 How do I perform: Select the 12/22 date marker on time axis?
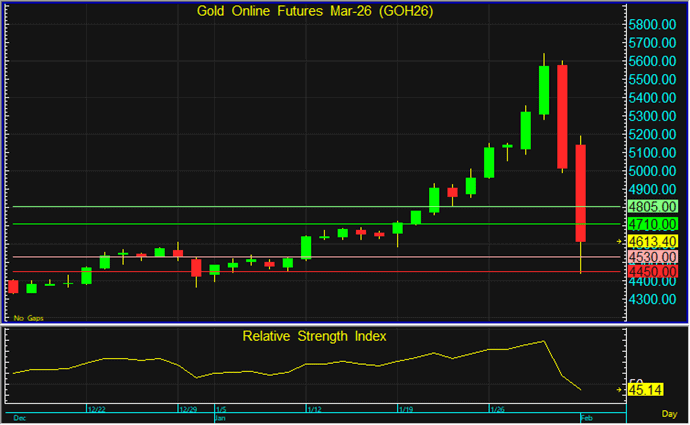point(97,408)
